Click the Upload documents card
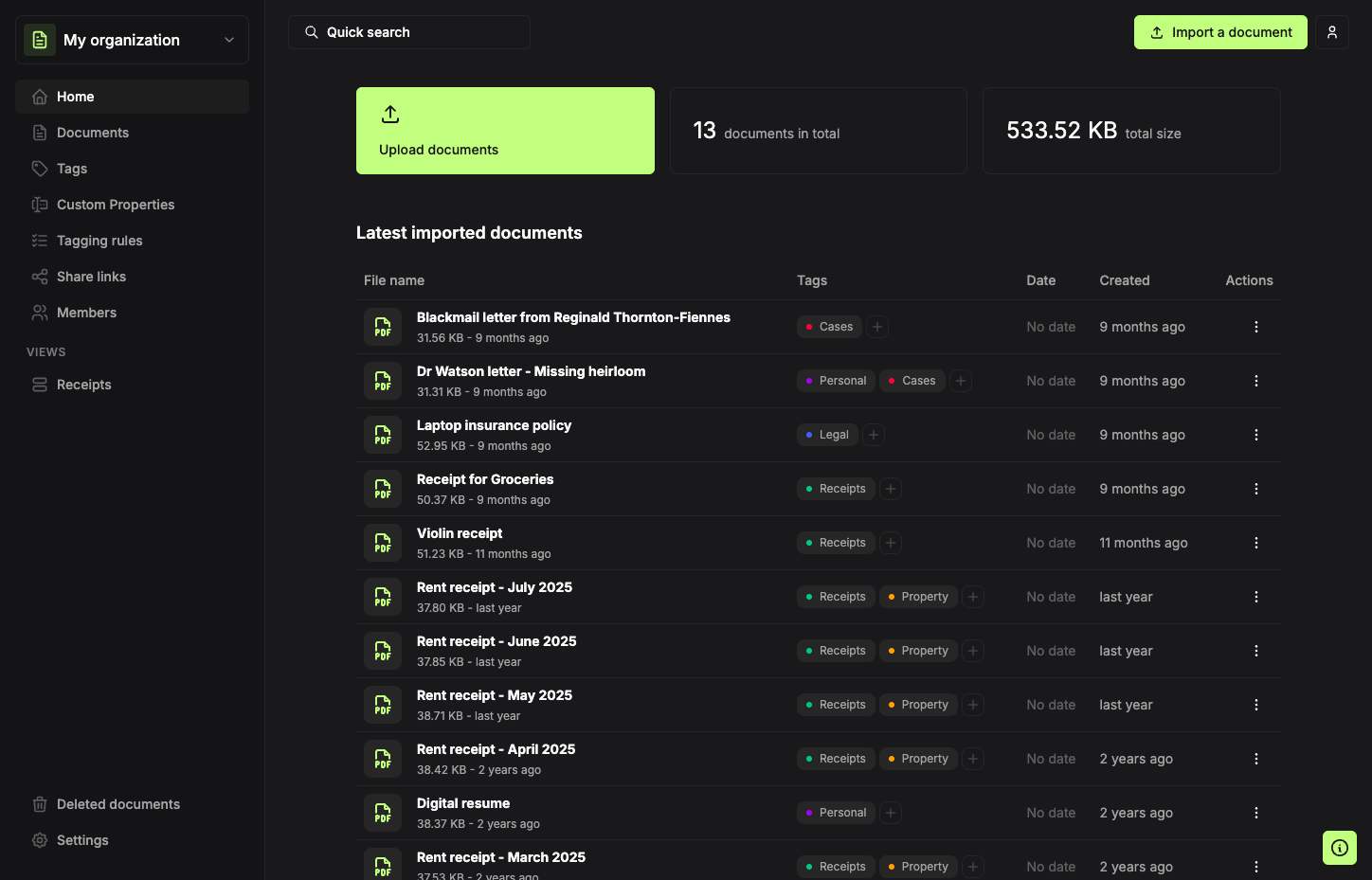Image resolution: width=1372 pixels, height=880 pixels. tap(505, 131)
